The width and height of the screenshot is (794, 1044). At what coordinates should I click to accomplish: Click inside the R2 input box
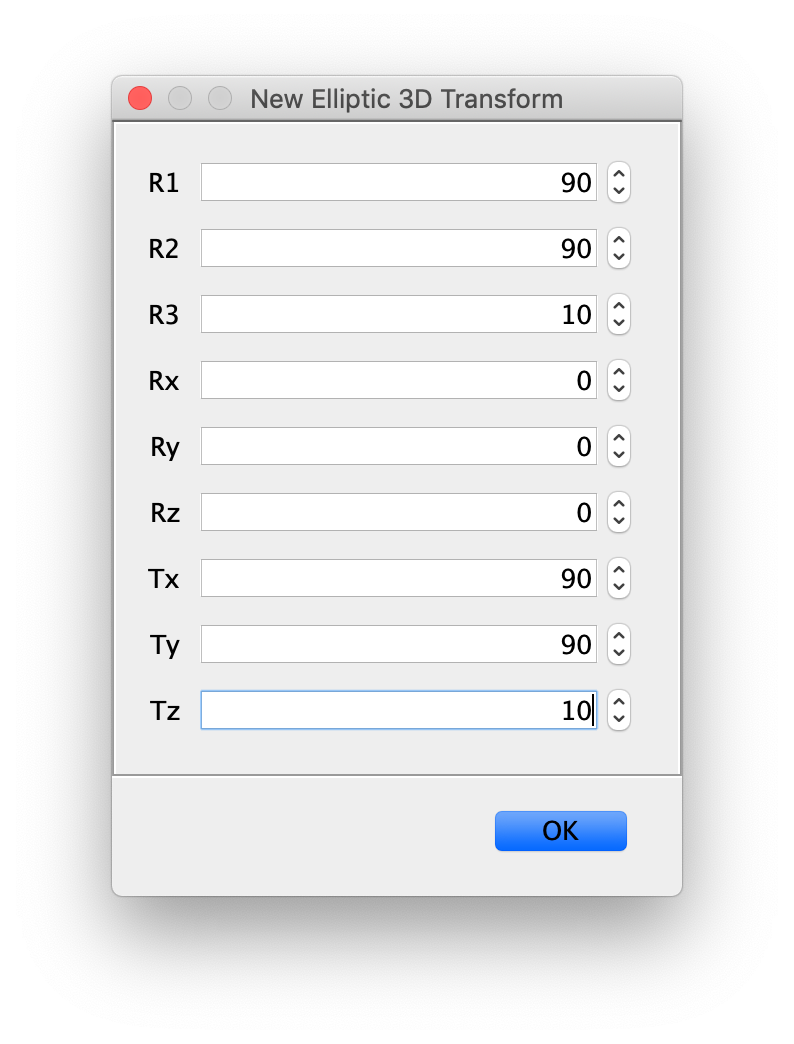[x=398, y=248]
